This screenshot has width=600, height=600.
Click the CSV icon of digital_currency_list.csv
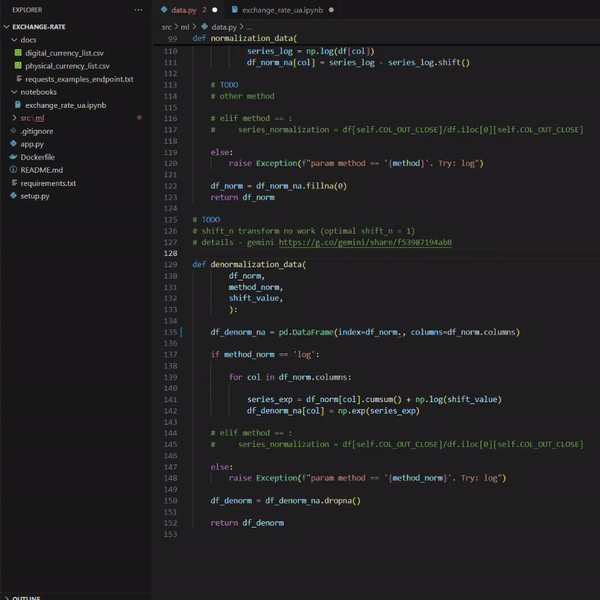[x=18, y=52]
